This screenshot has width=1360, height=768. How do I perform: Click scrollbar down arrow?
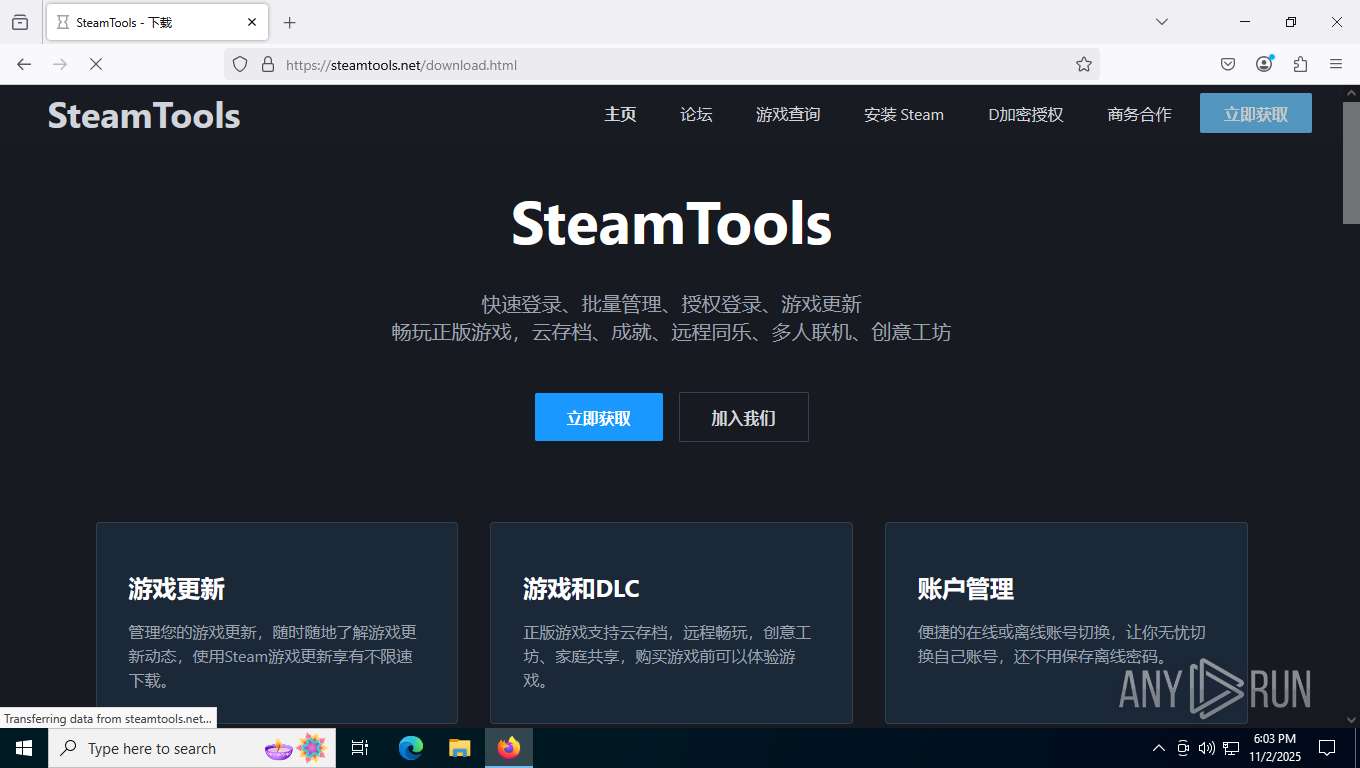click(1350, 719)
